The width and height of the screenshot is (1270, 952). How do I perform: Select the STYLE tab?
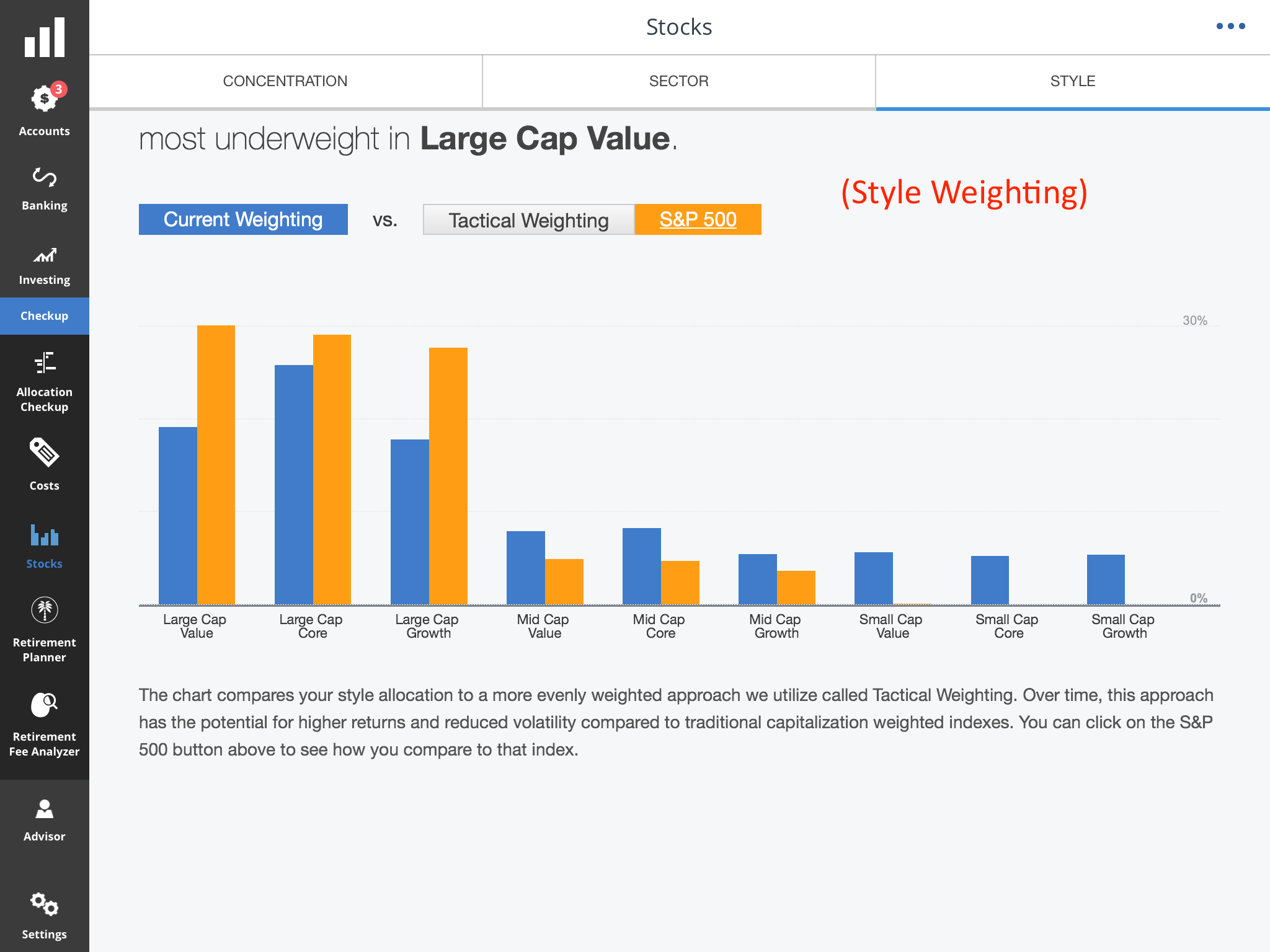(x=1073, y=81)
